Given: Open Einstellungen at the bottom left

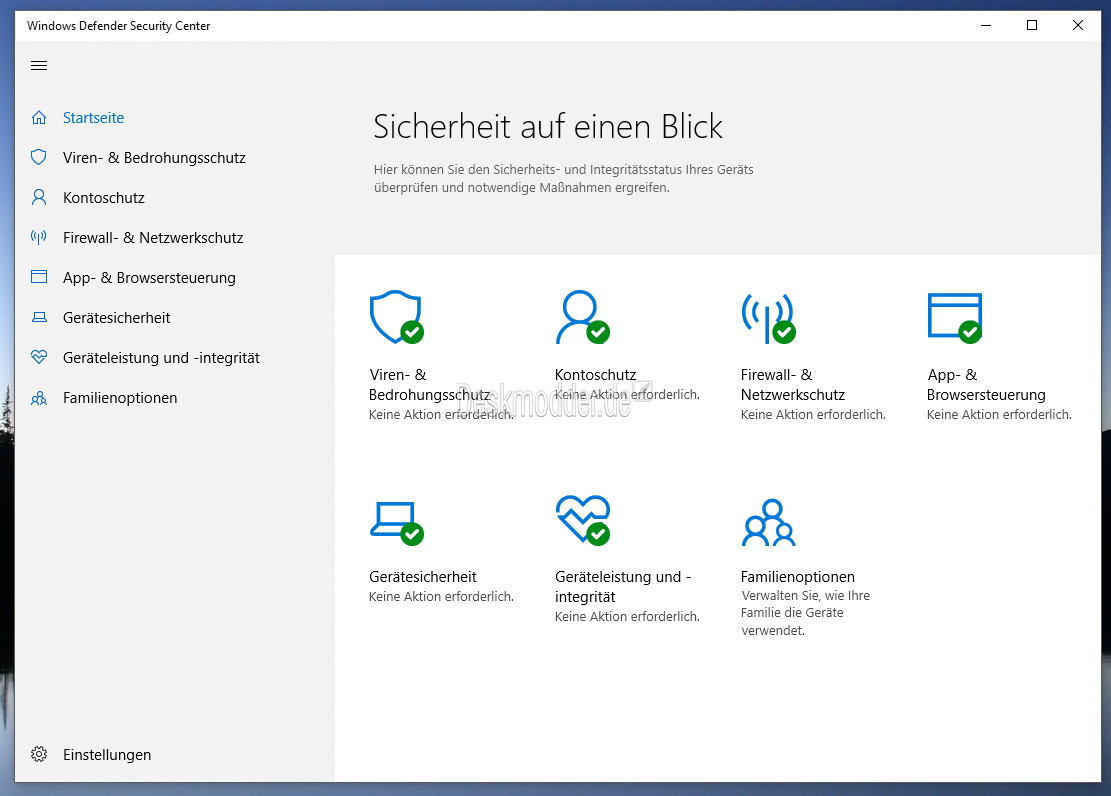Looking at the screenshot, I should coord(107,755).
